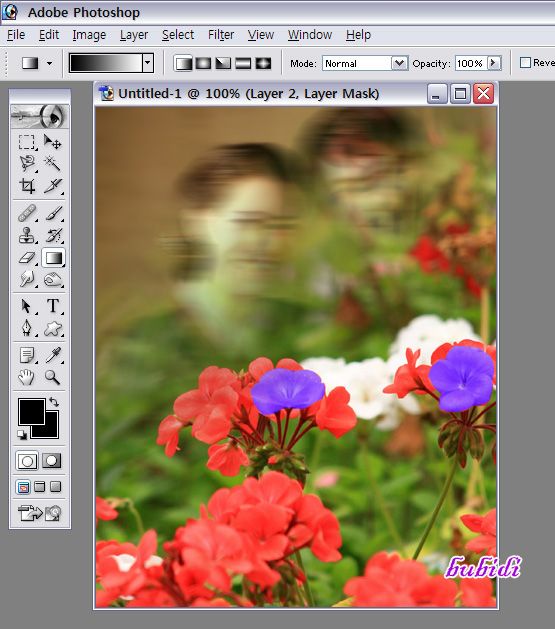This screenshot has width=555, height=629.
Task: Choose Radial Gradient style
Action: [203, 63]
